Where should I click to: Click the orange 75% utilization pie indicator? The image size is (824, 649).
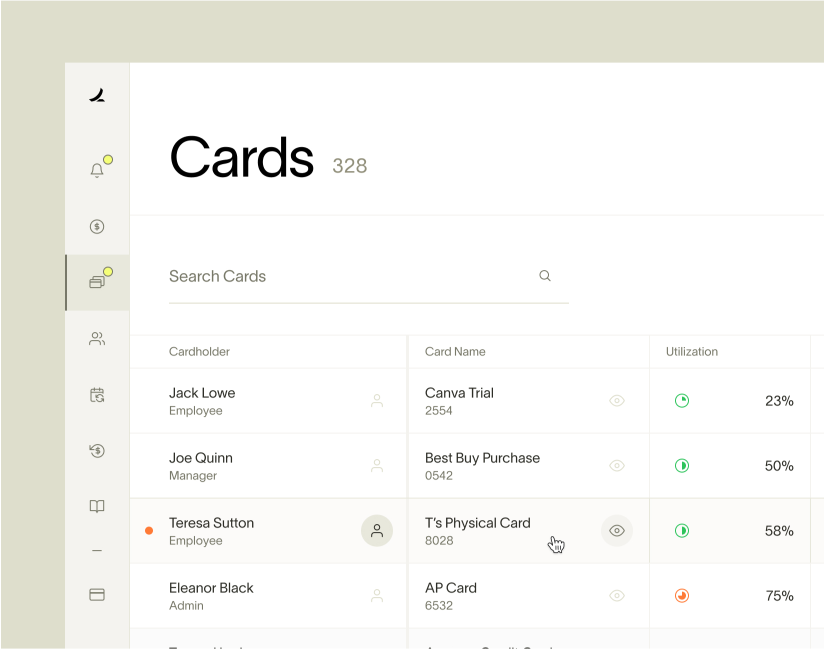[x=682, y=595]
